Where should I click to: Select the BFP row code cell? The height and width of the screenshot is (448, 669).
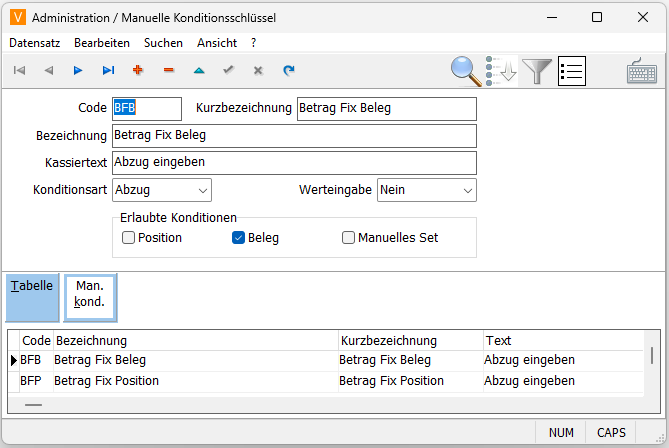[x=36, y=381]
